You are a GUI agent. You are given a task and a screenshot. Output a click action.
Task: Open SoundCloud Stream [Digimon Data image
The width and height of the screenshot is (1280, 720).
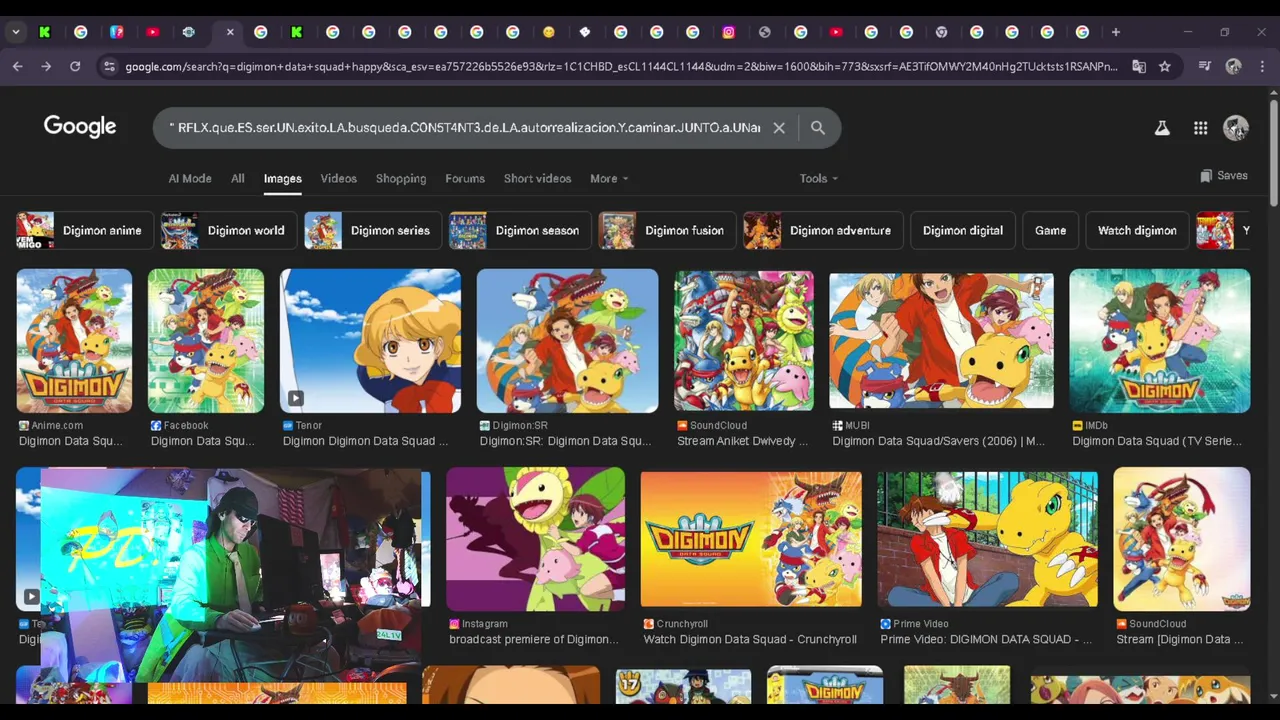[x=1181, y=539]
